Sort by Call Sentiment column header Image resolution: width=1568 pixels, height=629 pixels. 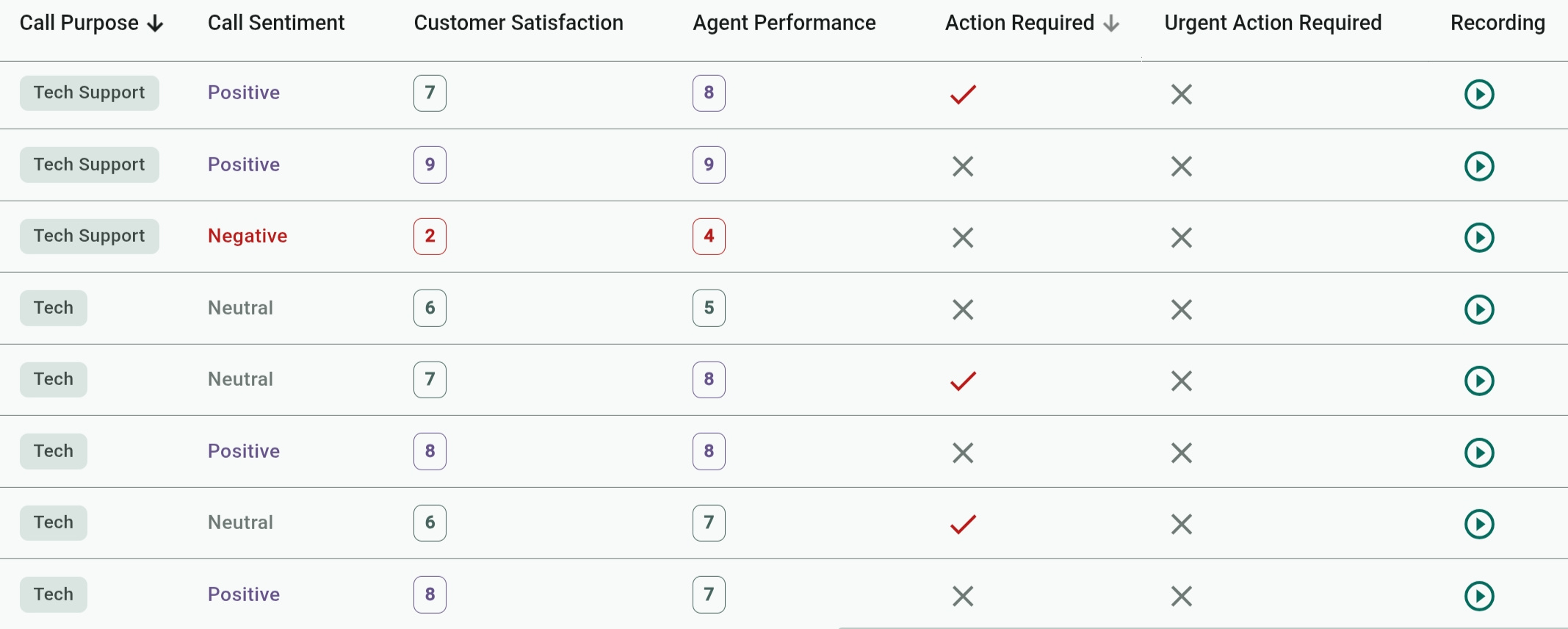(275, 23)
